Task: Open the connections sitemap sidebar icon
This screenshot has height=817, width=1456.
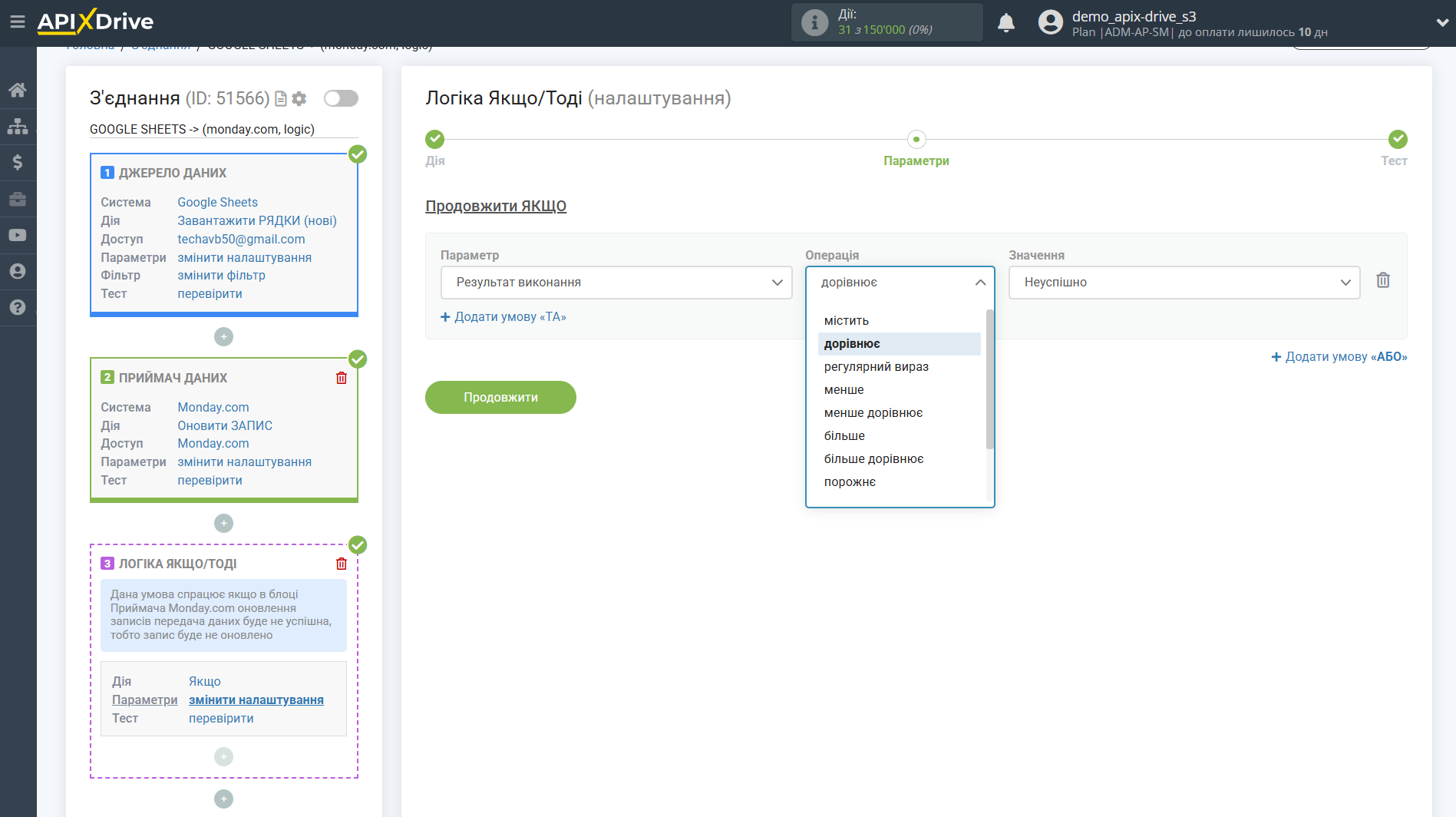Action: [x=18, y=126]
